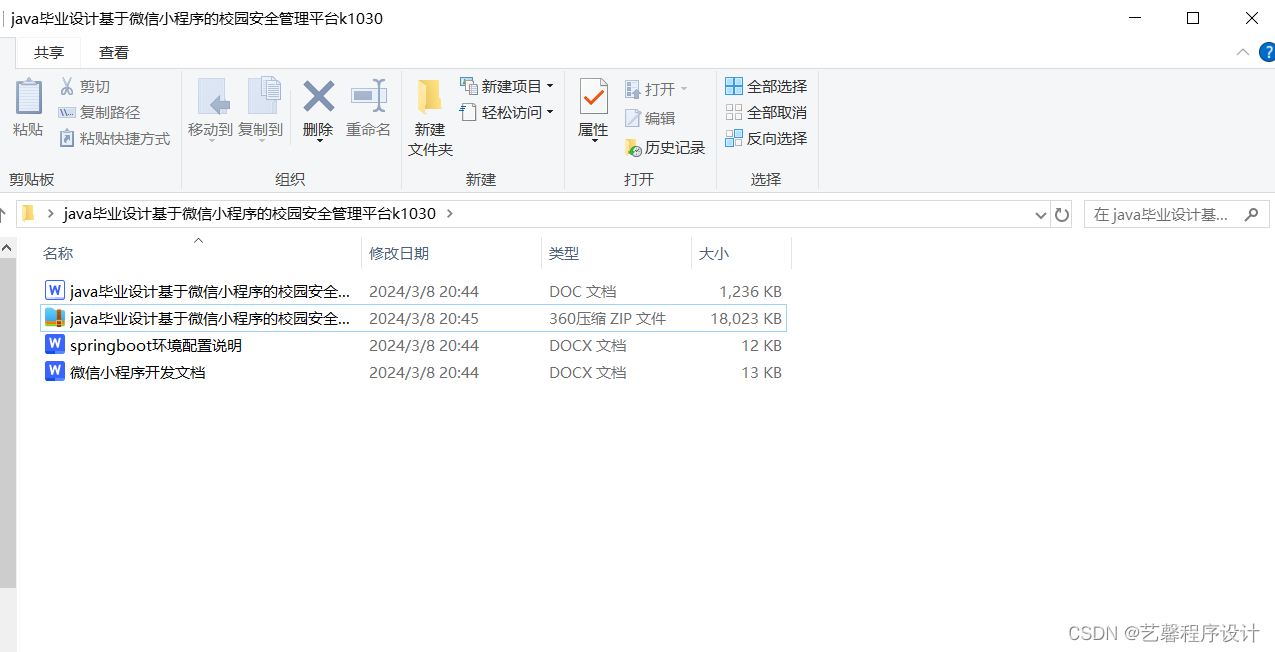Open the address bar history dropdown arrow
Screen dimensions: 1275x652
pyautogui.click(x=1040, y=214)
